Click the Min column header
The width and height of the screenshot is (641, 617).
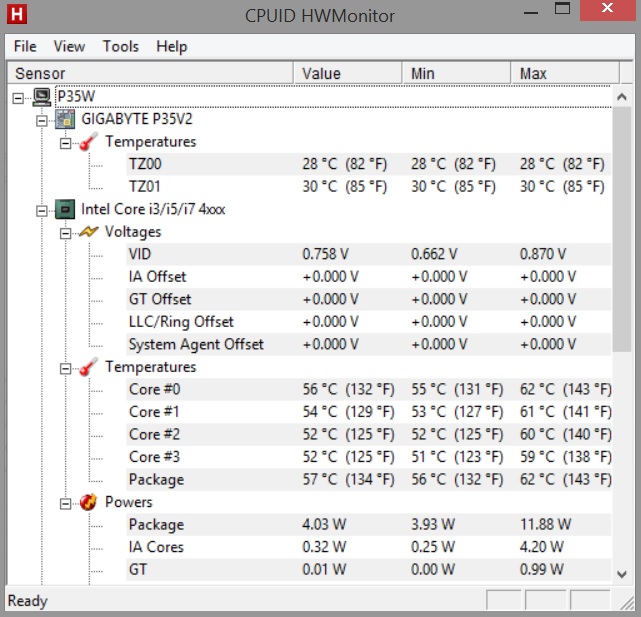(x=456, y=74)
